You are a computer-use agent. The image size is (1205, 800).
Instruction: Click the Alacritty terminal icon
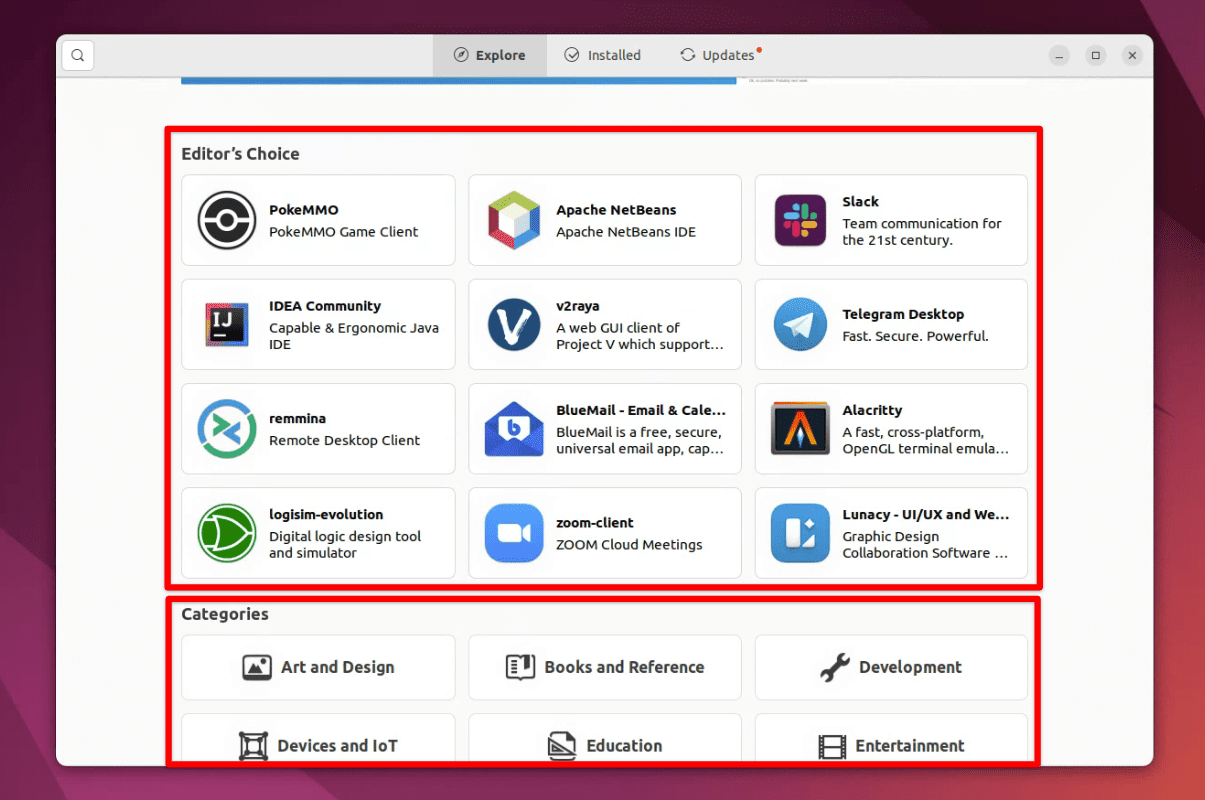click(800, 428)
